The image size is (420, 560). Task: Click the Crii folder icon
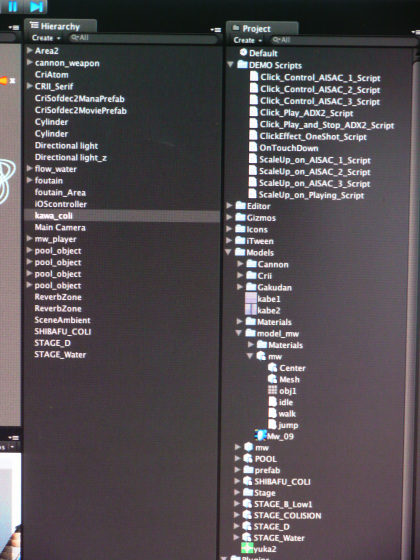(x=251, y=275)
